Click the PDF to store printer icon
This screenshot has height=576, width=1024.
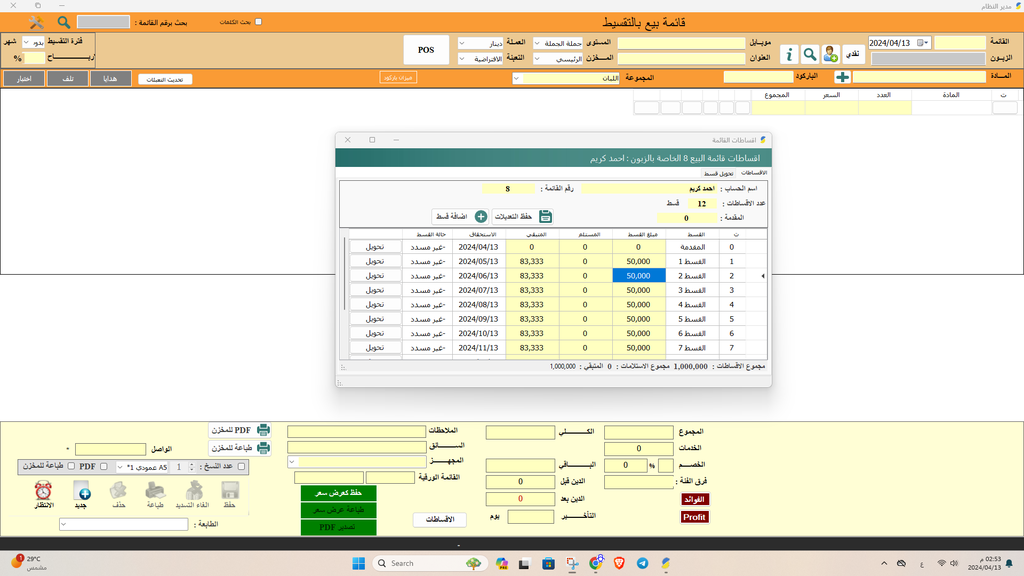pos(264,429)
